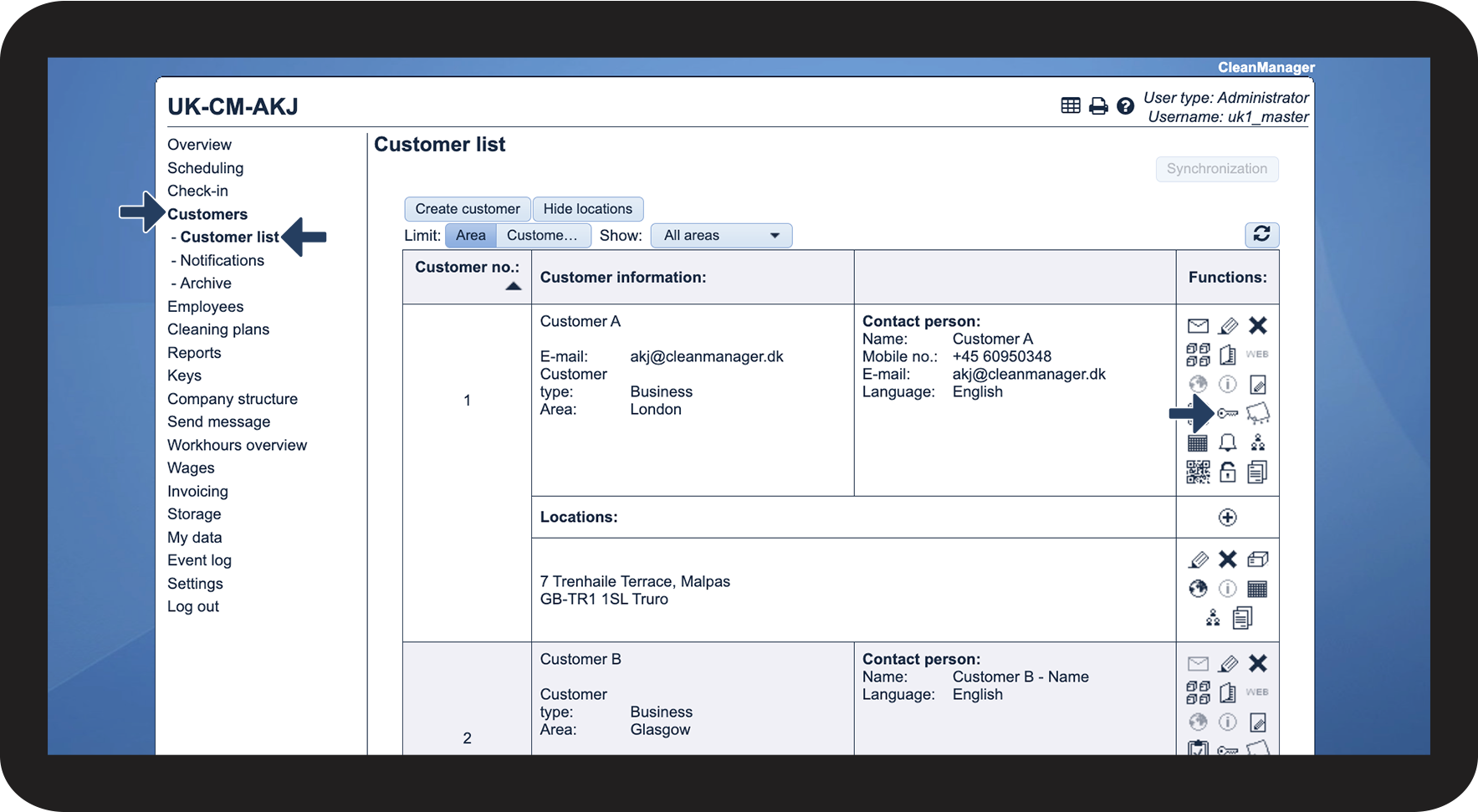Delete Customer A with the X icon
The width and height of the screenshot is (1478, 812).
coord(1257,325)
